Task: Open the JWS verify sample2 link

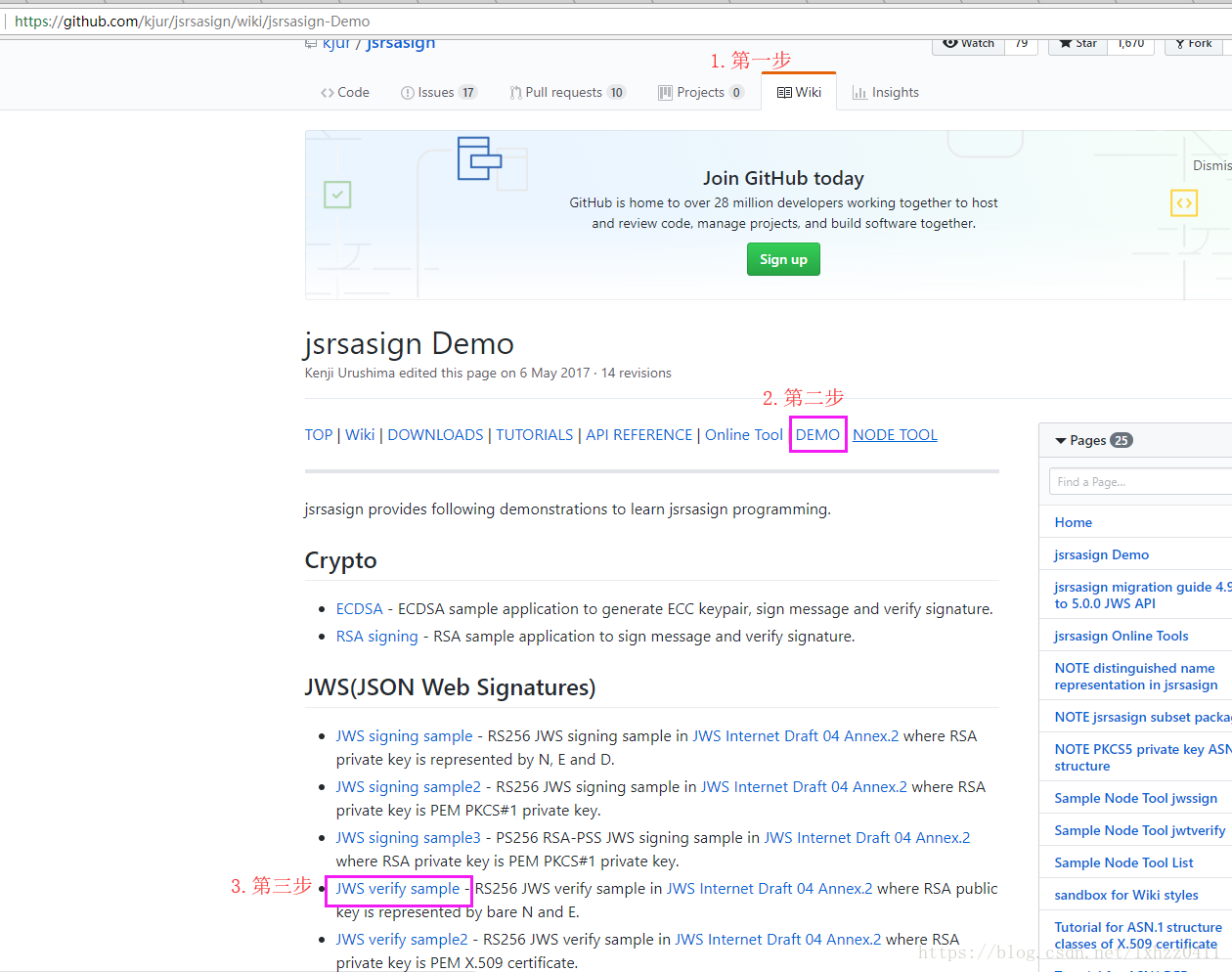Action: [x=402, y=939]
